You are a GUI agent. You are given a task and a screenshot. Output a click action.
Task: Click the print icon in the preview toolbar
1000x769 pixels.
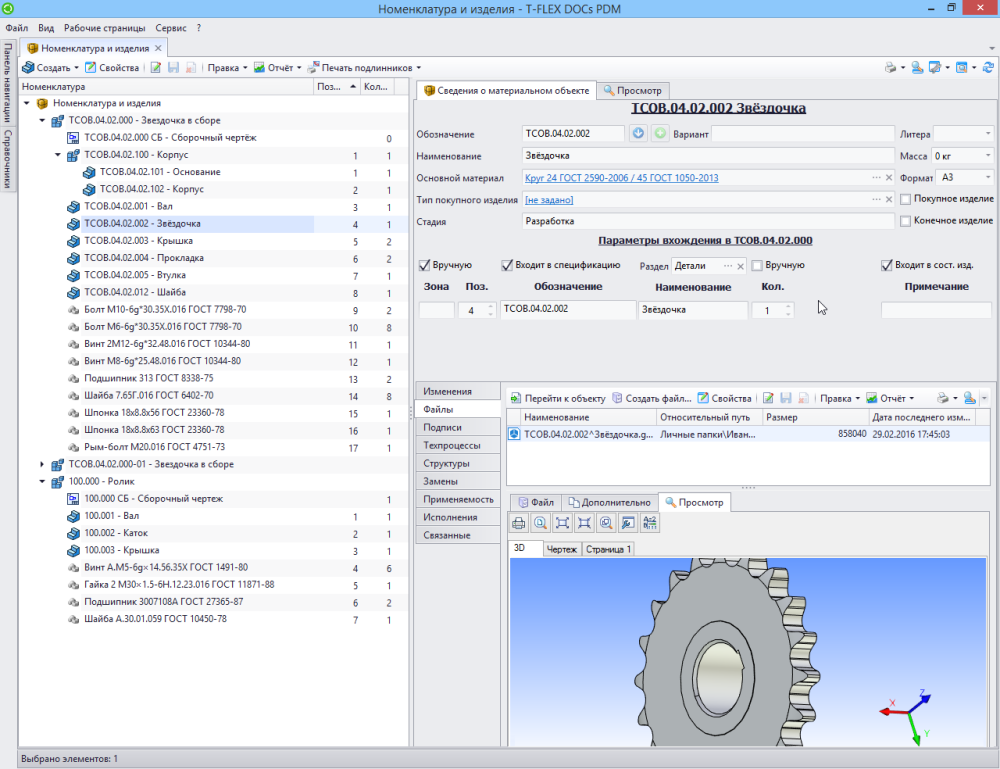tap(519, 523)
